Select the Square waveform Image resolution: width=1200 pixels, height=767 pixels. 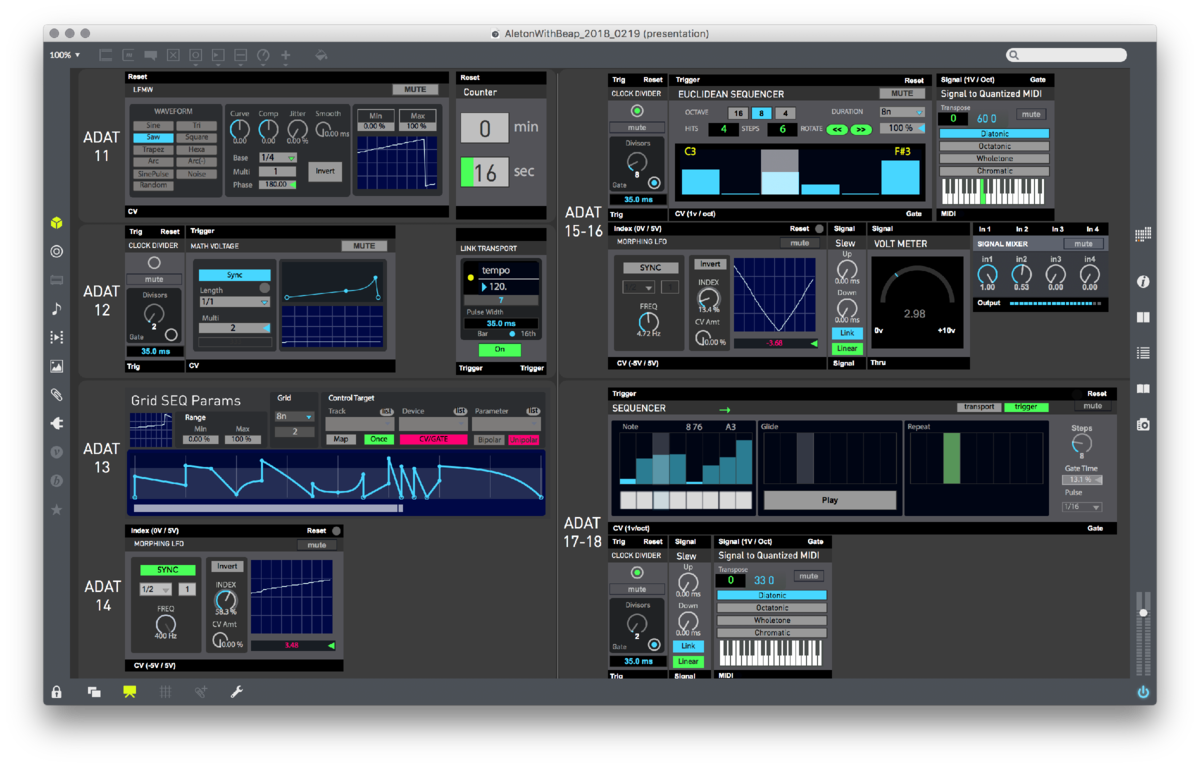click(196, 137)
